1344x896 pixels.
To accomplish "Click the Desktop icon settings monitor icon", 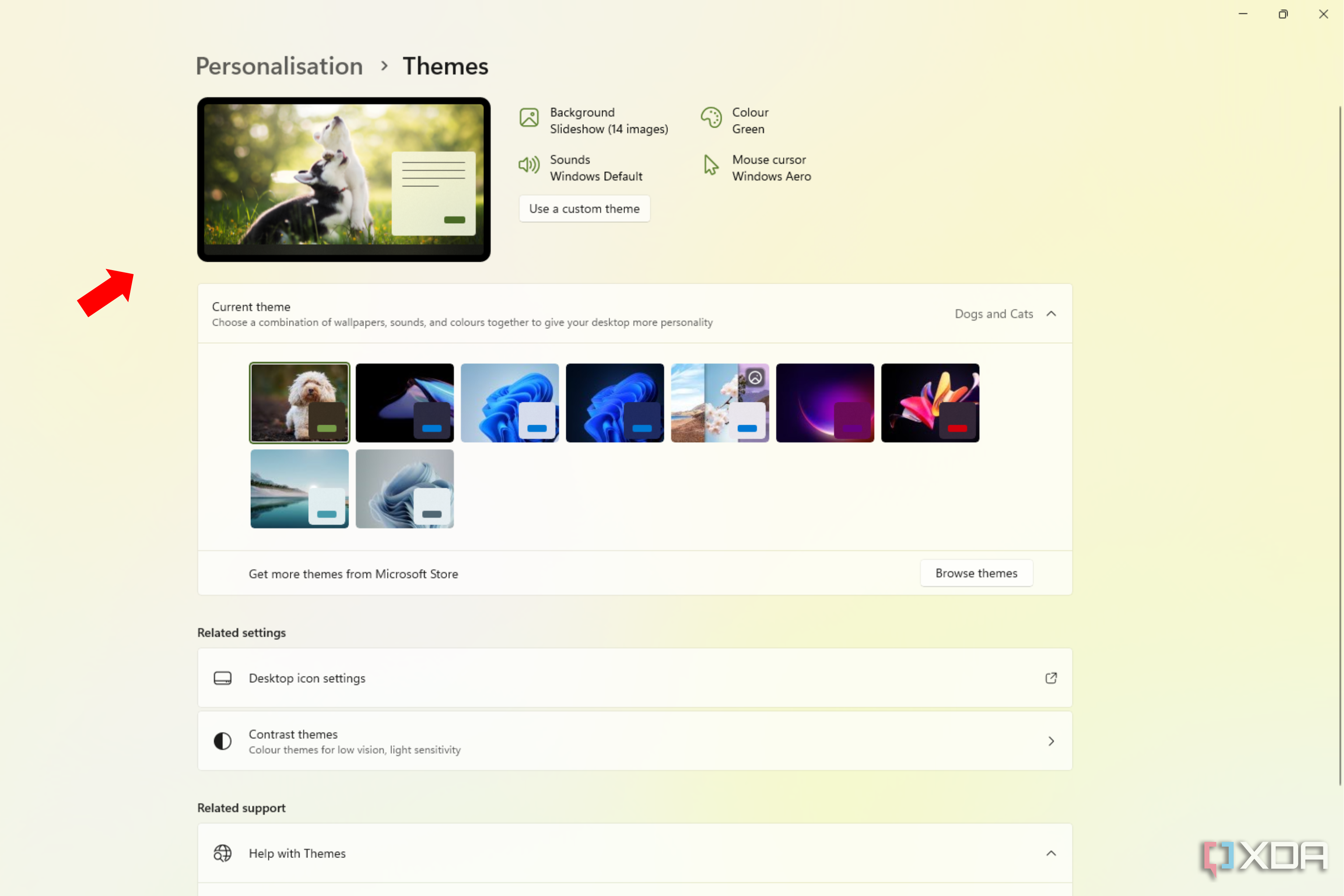I will [x=223, y=678].
